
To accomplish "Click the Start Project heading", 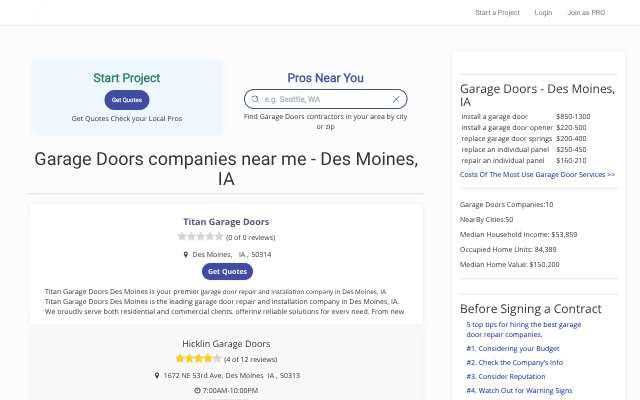I will [127, 78].
